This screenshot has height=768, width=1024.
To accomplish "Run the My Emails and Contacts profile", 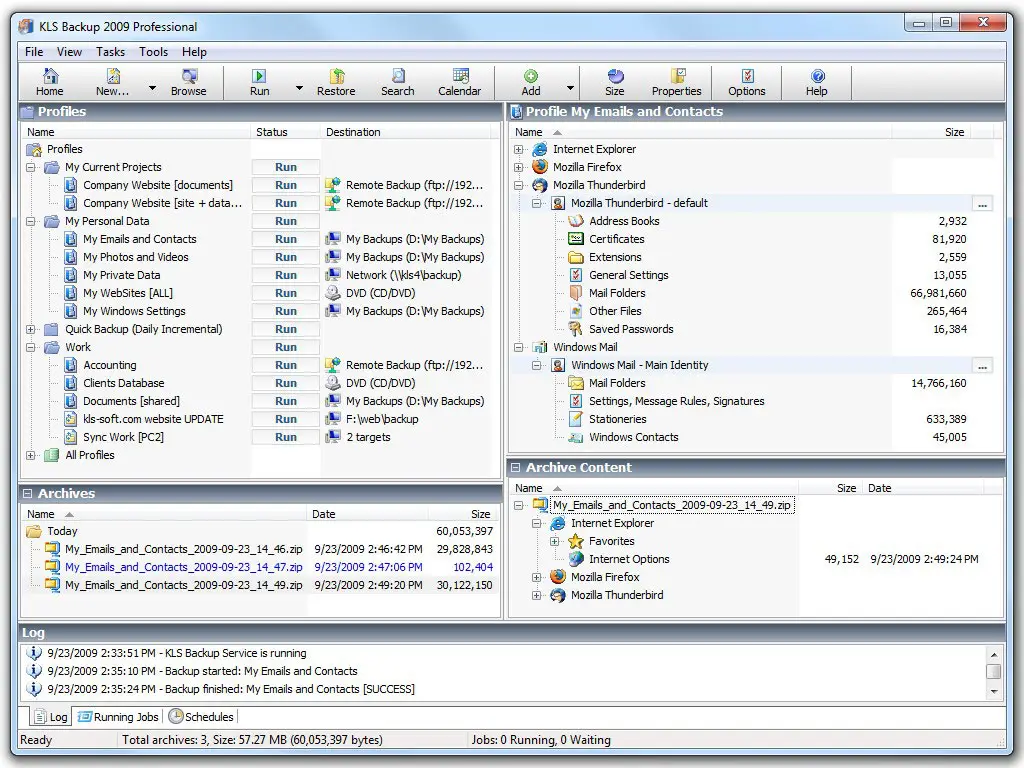I will pyautogui.click(x=285, y=239).
